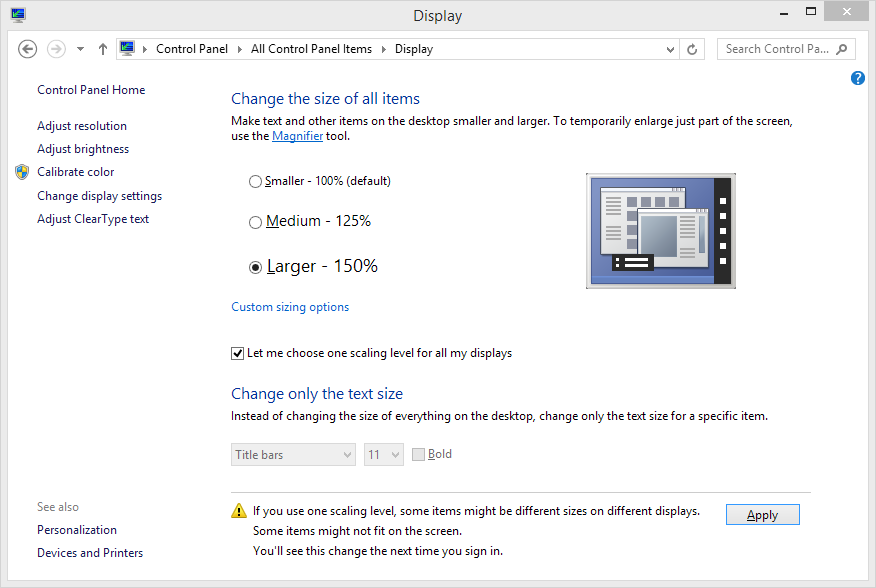Click the display scaling preview image
876x588 pixels.
pos(661,231)
